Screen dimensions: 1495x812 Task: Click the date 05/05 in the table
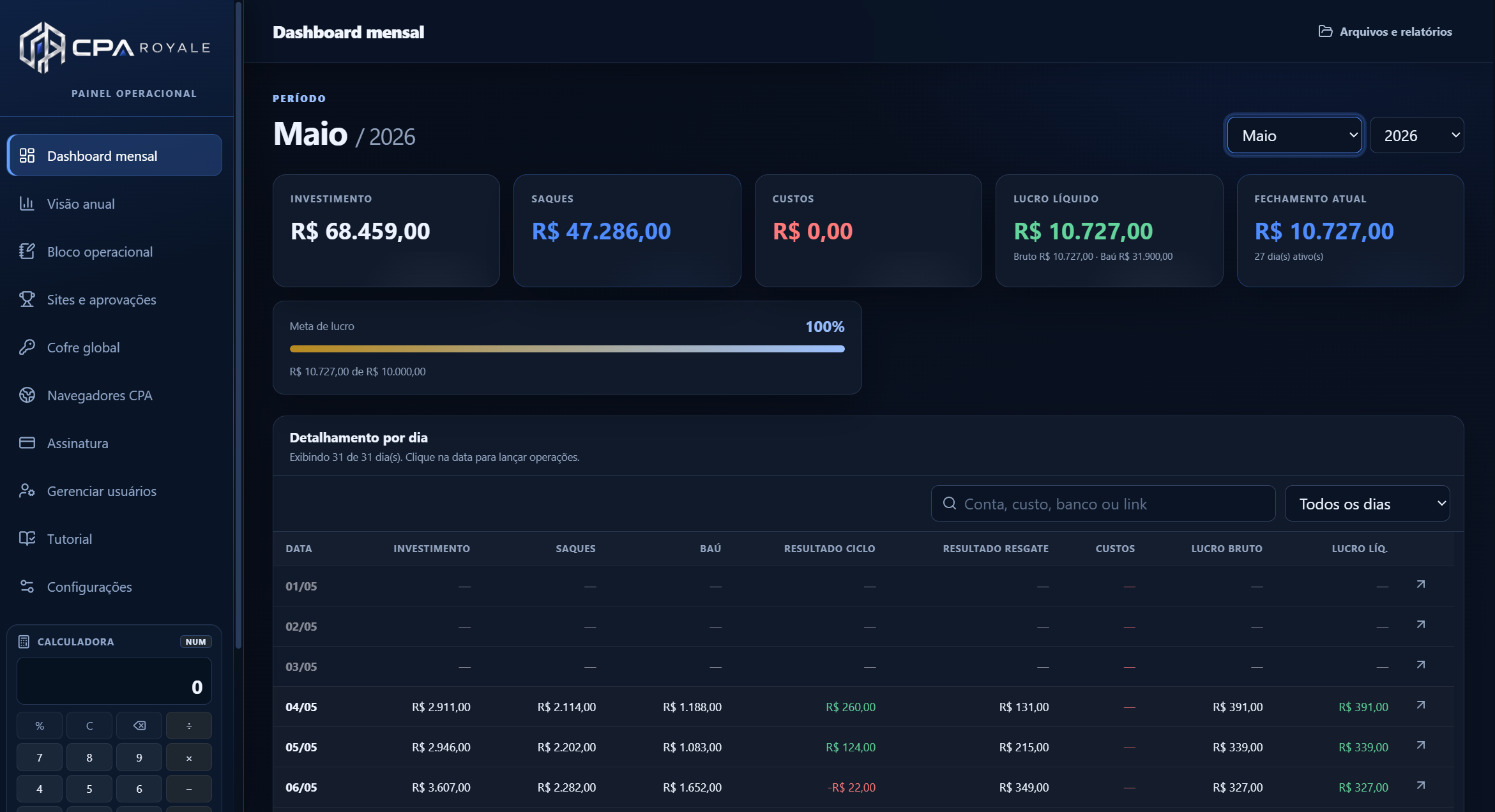click(301, 747)
